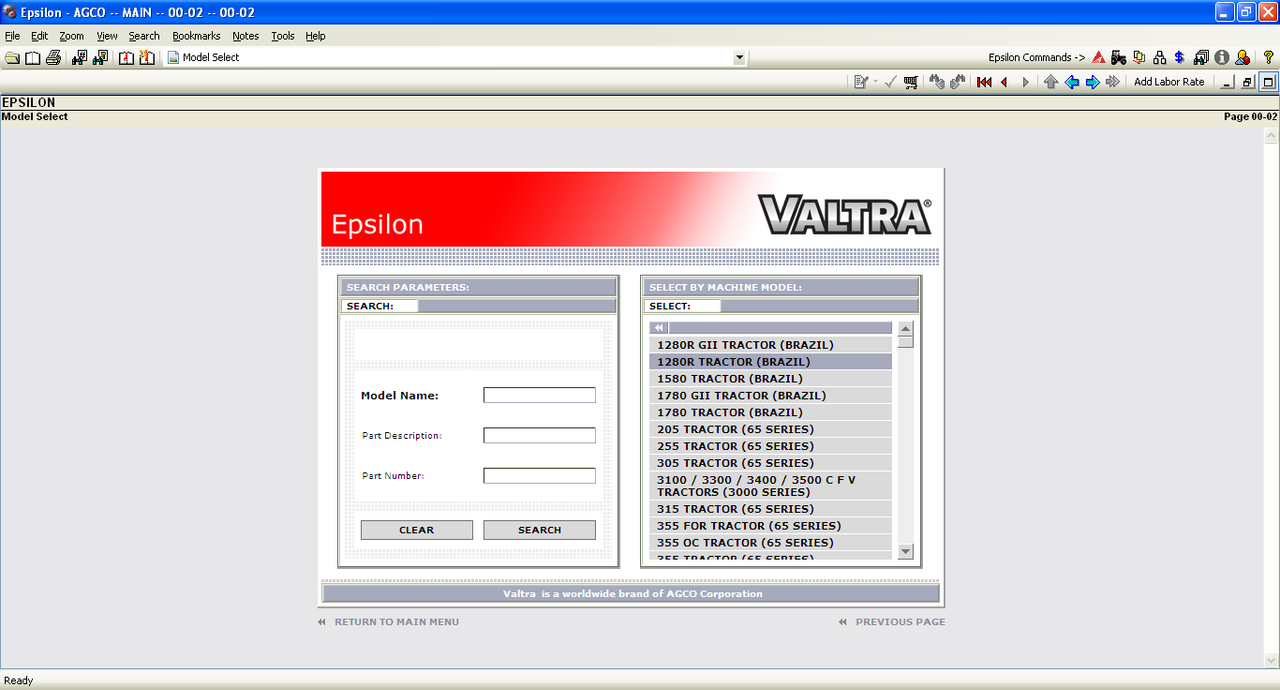This screenshot has height=690, width=1280.
Task: Click the printer icon
Action: (53, 58)
